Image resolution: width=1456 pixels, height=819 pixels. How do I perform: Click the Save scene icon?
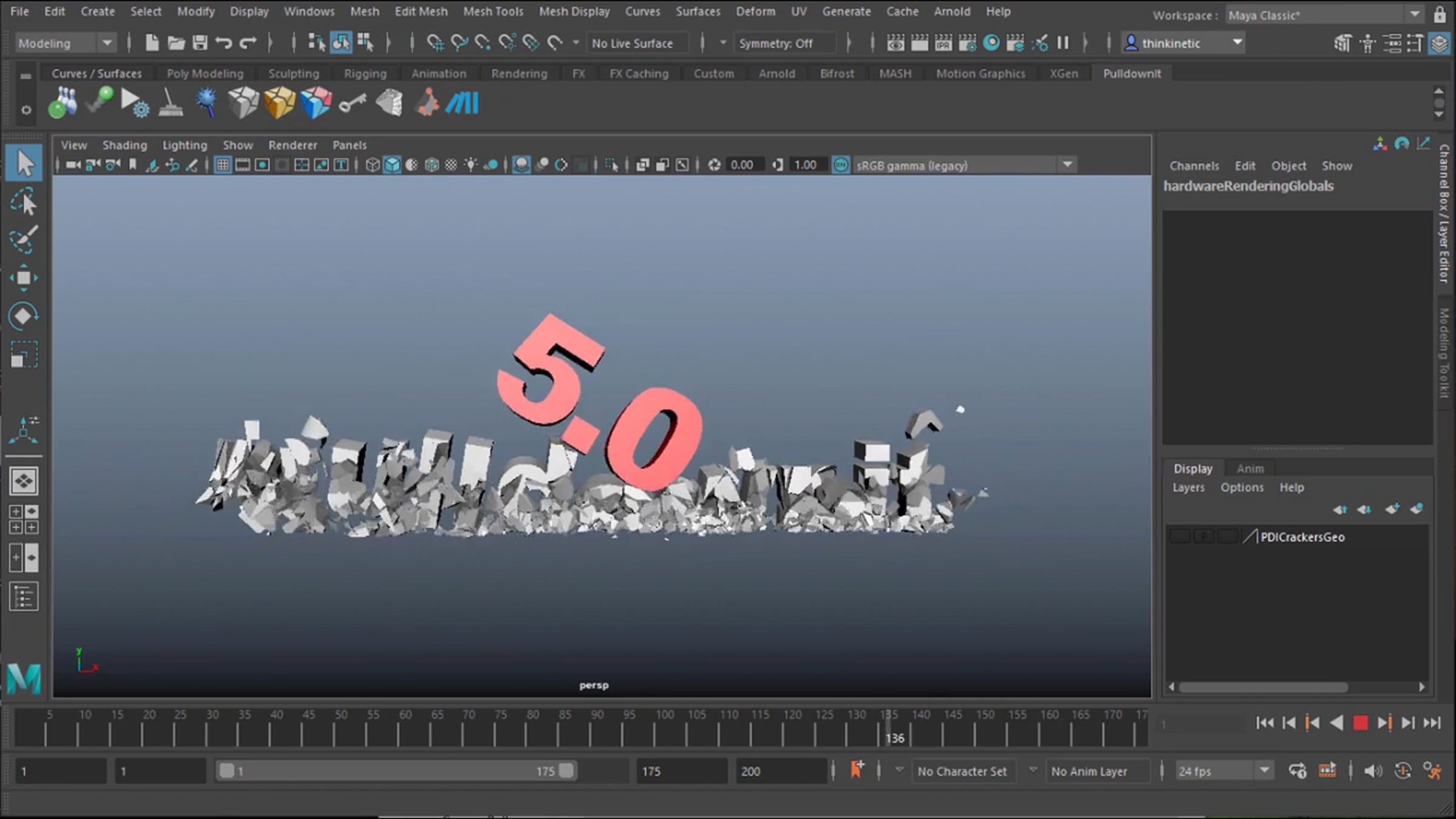tap(200, 43)
